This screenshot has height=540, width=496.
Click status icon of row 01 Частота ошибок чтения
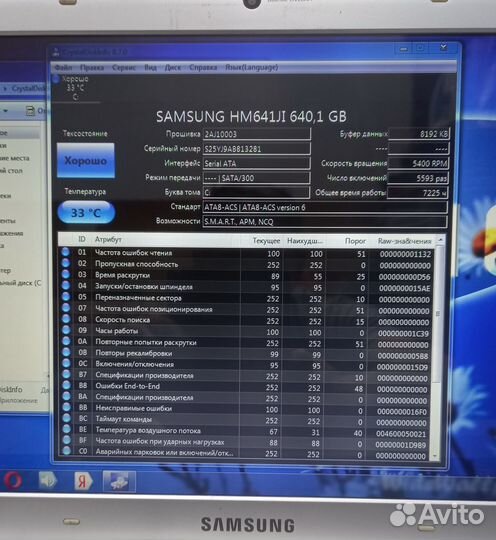point(65,252)
